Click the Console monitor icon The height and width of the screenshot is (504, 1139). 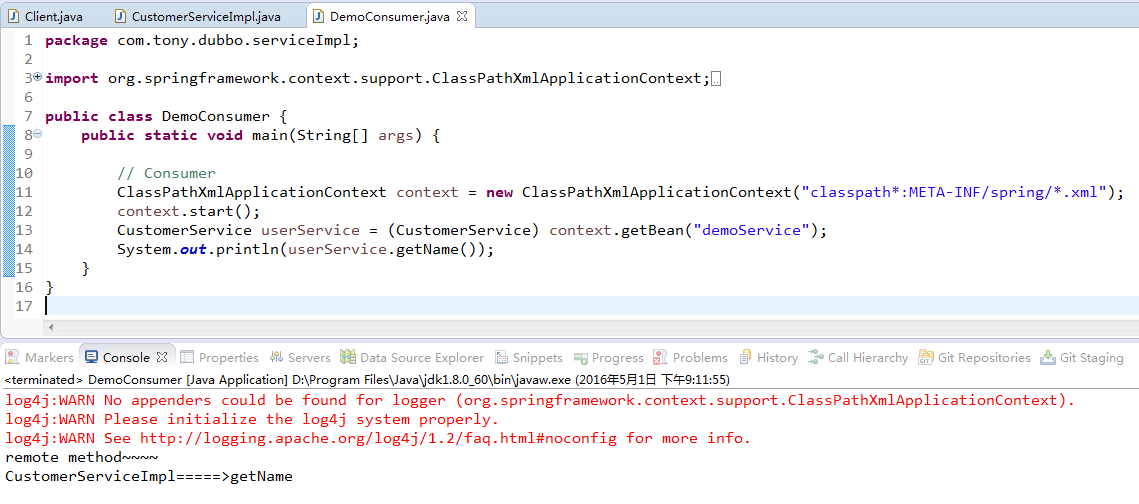pos(92,357)
